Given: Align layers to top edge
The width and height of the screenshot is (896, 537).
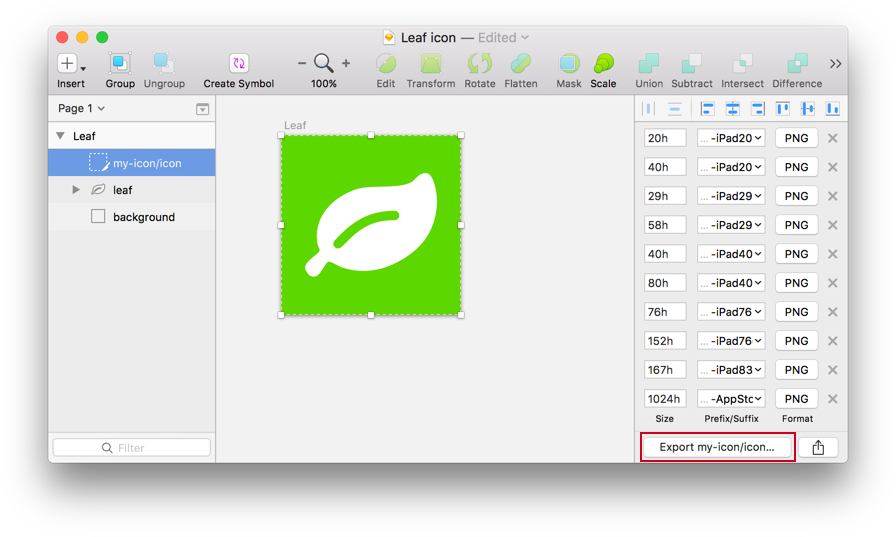Looking at the screenshot, I should tap(783, 109).
